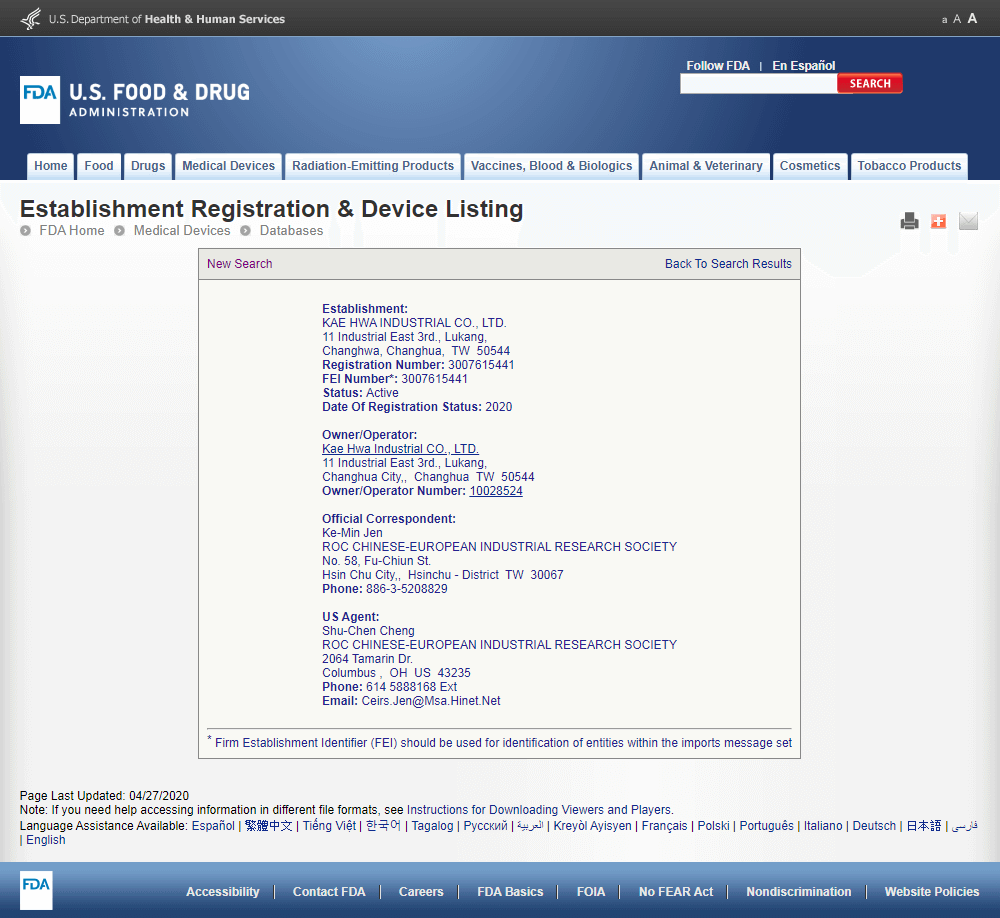
Task: Choose Русский language assistance
Action: pyautogui.click(x=485, y=825)
